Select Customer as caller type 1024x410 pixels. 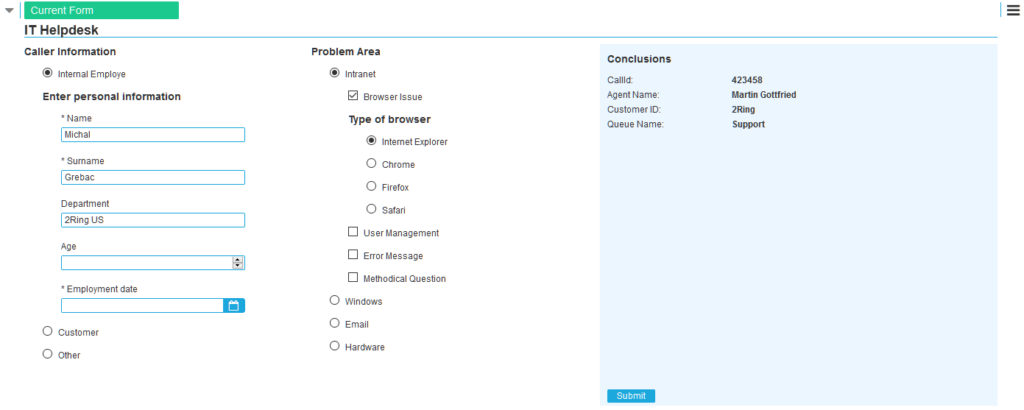[48, 331]
